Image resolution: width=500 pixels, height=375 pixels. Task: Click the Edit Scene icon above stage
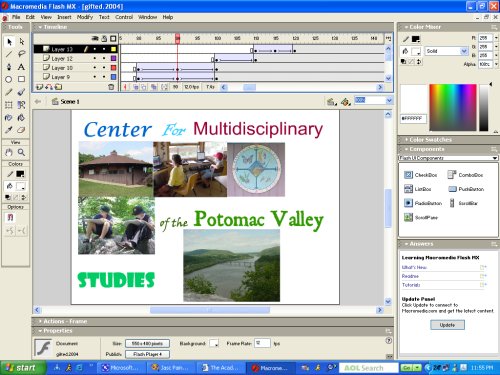point(332,102)
